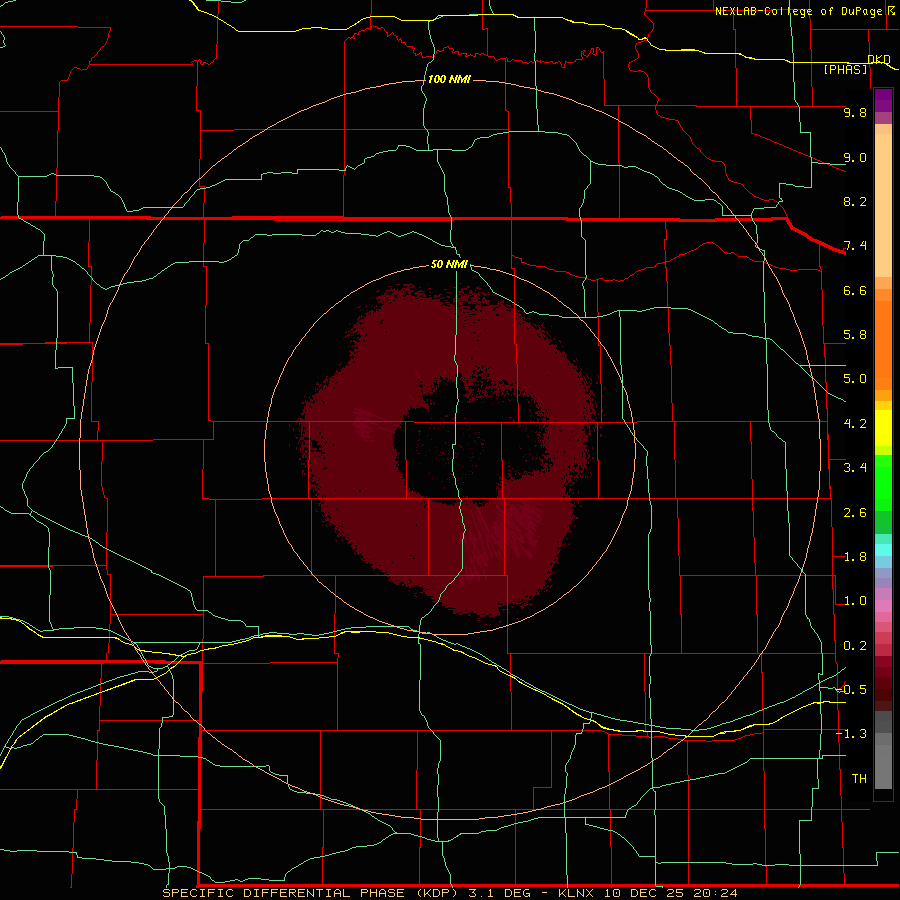Click the 50 NMI range ring label

coord(449,264)
